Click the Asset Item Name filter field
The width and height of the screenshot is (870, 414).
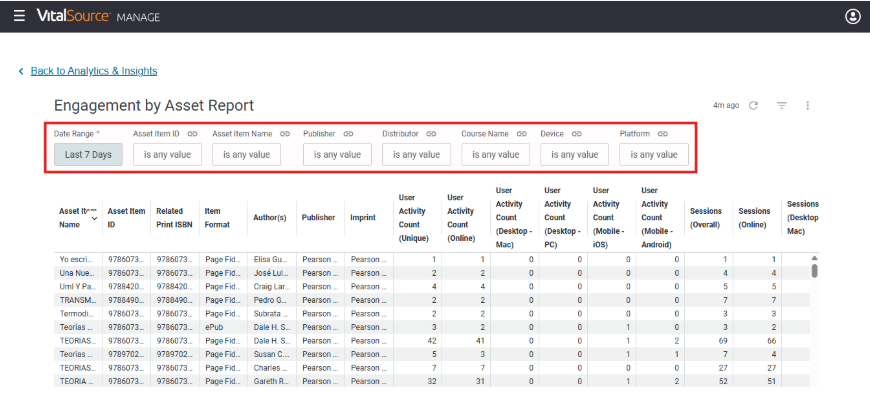point(246,155)
